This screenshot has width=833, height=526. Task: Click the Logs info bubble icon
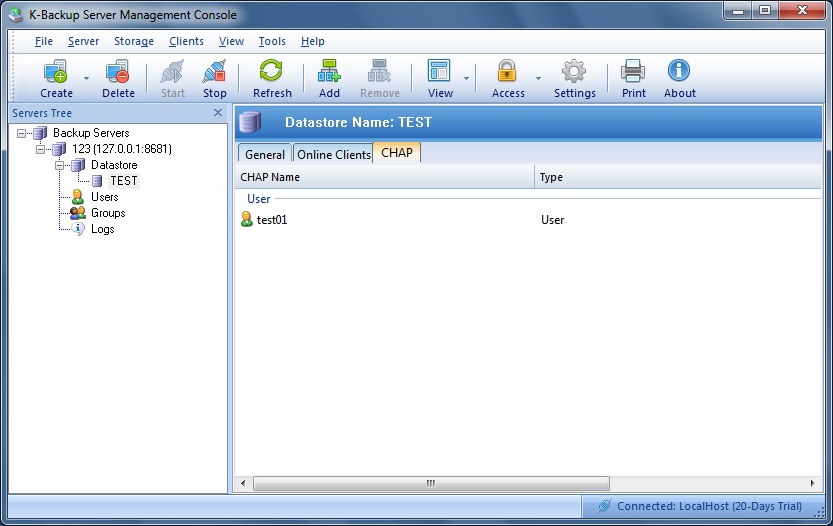click(x=78, y=228)
